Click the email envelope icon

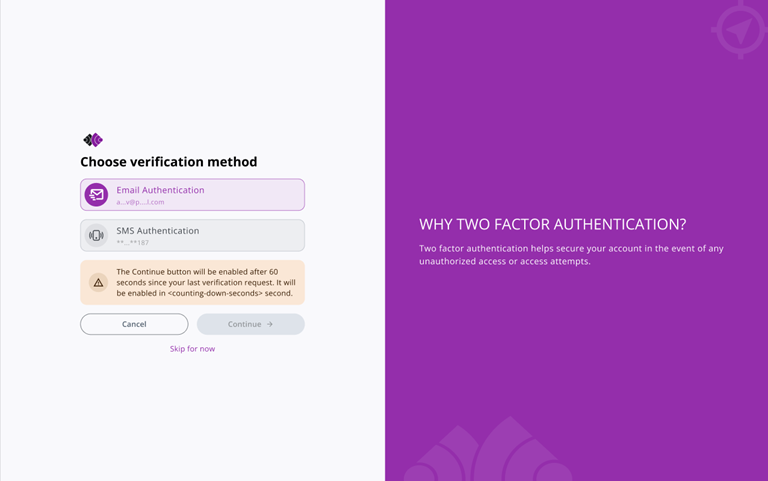96,195
